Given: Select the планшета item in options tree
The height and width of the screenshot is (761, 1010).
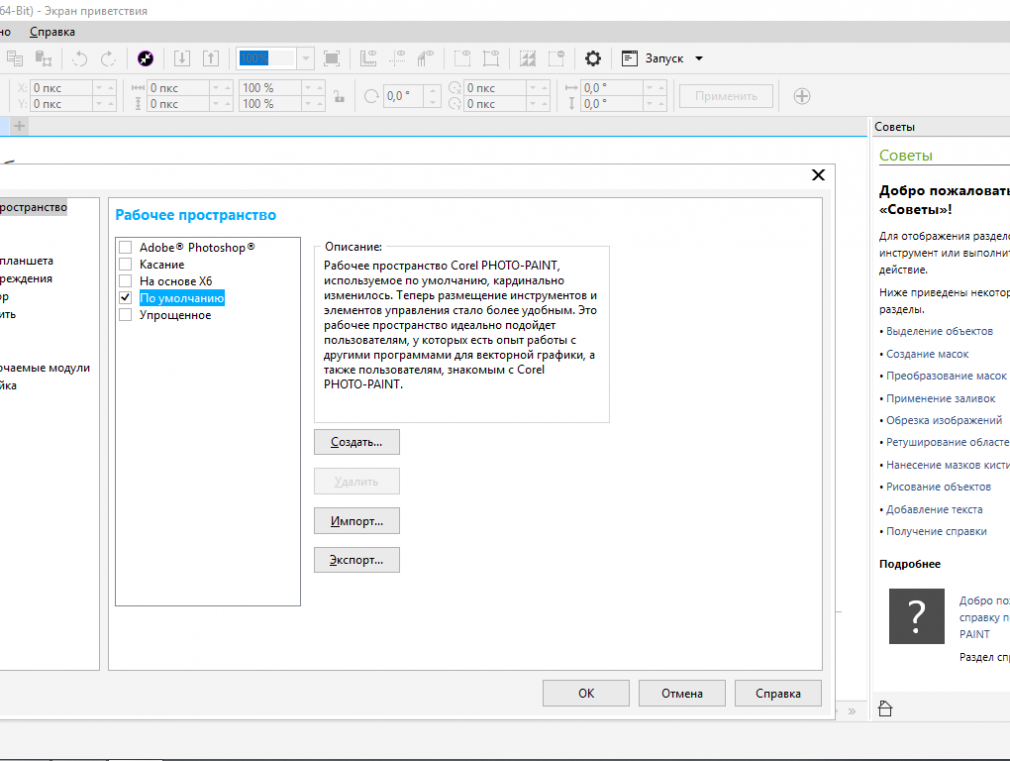Looking at the screenshot, I should [26, 261].
